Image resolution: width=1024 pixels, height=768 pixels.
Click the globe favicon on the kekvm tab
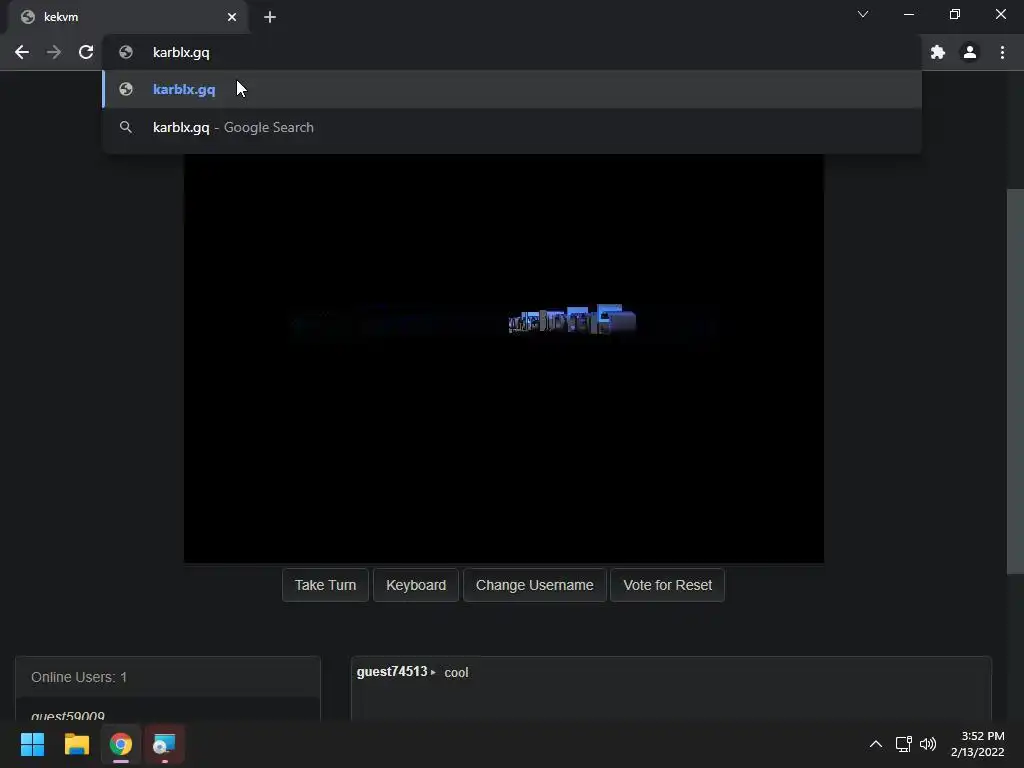point(27,17)
